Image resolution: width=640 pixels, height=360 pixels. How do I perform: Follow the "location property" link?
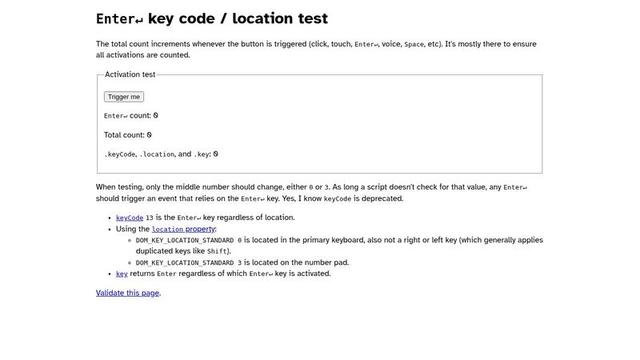click(x=184, y=229)
